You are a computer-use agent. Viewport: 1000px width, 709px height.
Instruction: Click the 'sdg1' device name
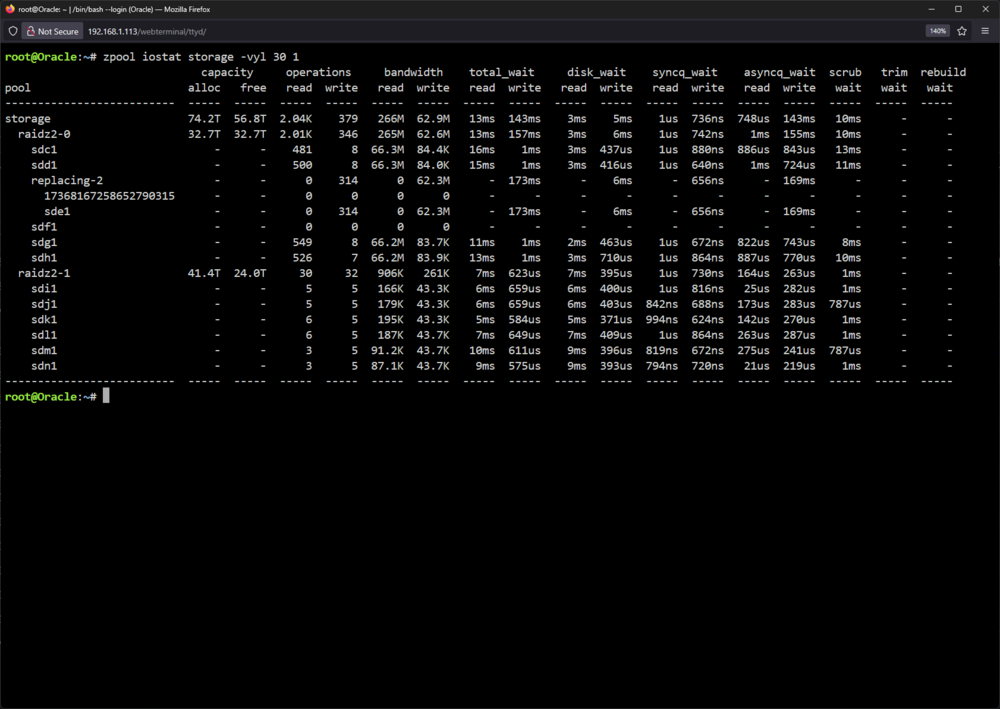point(44,242)
